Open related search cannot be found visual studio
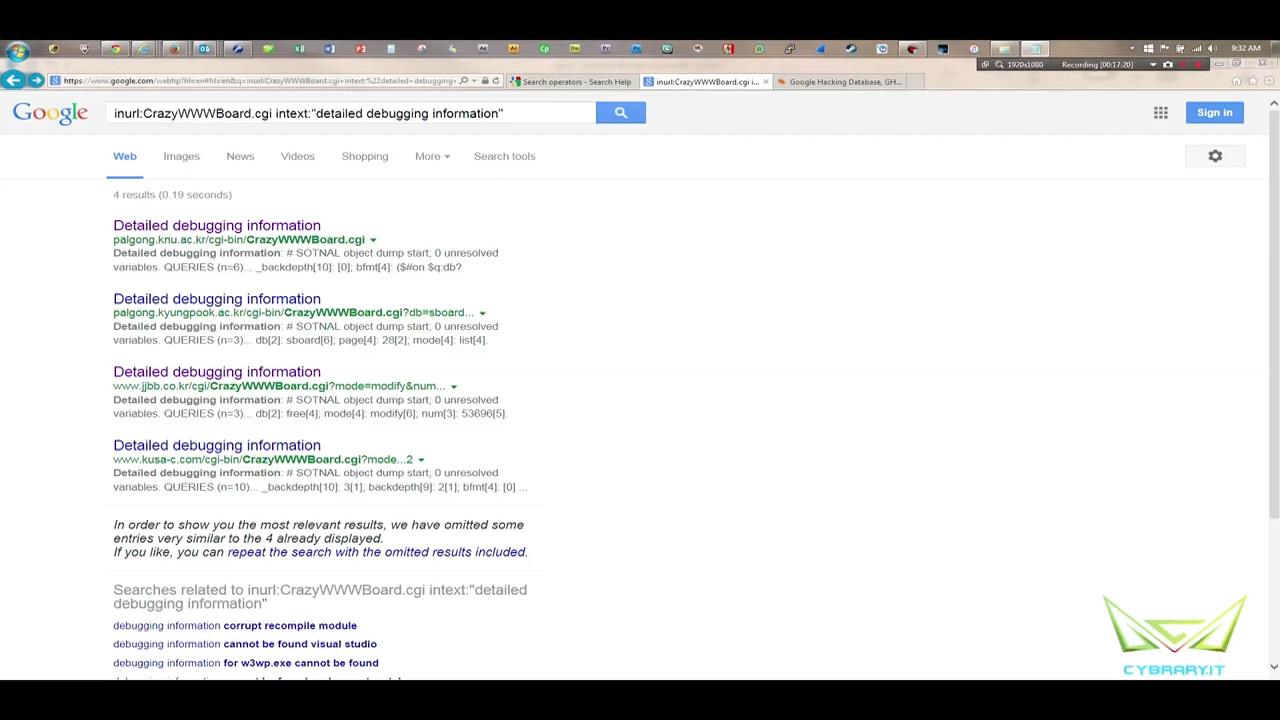The height and width of the screenshot is (720, 1280). 245,644
